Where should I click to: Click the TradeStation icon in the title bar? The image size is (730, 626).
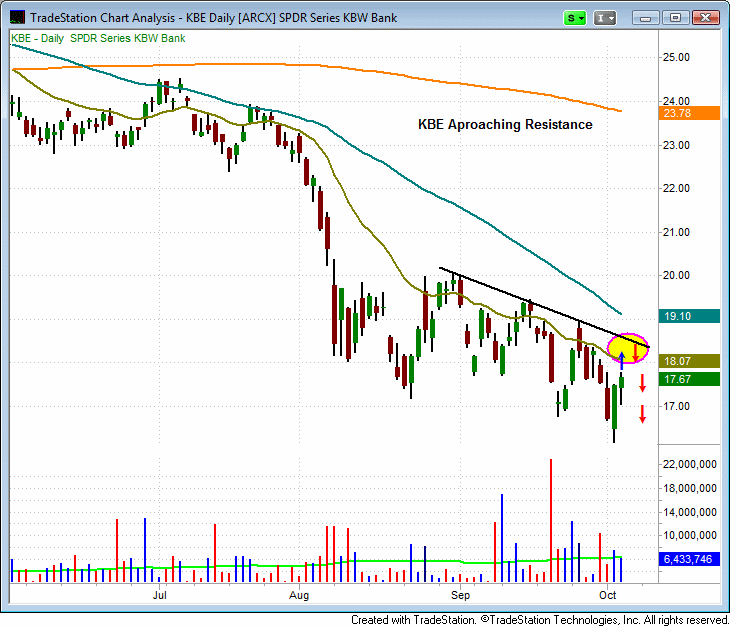point(17,18)
